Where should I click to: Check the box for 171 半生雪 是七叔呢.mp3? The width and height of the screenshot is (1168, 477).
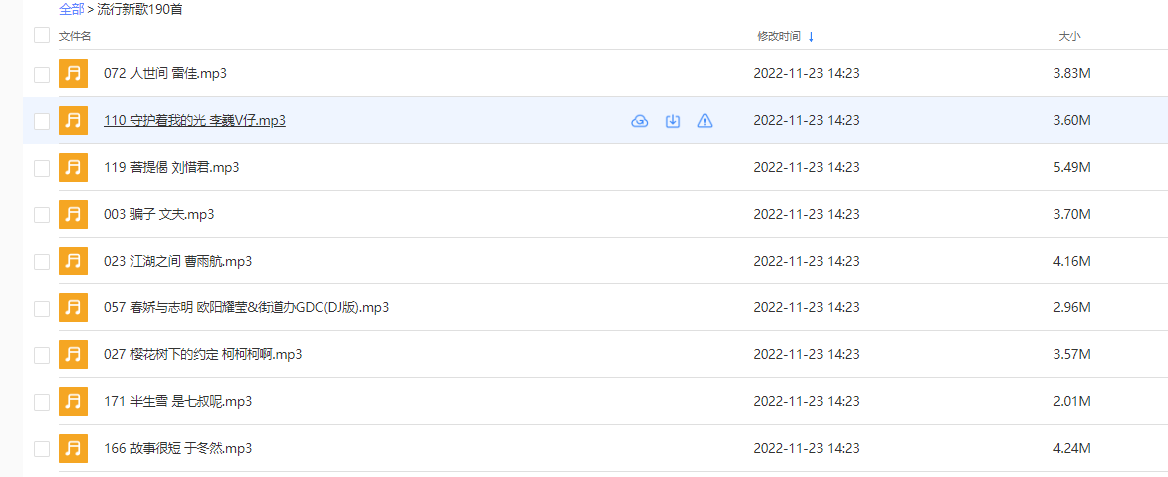coord(42,402)
